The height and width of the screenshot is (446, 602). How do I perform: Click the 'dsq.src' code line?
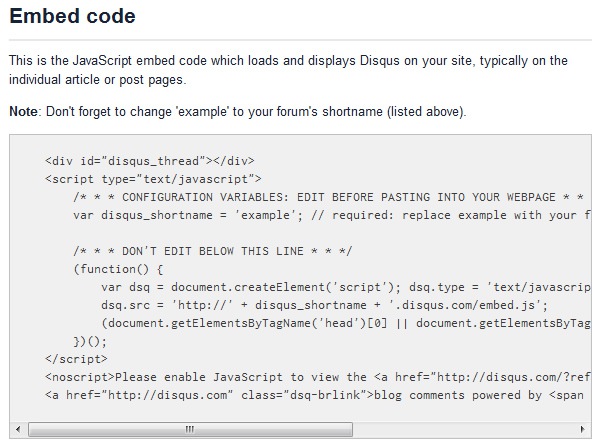click(x=324, y=305)
